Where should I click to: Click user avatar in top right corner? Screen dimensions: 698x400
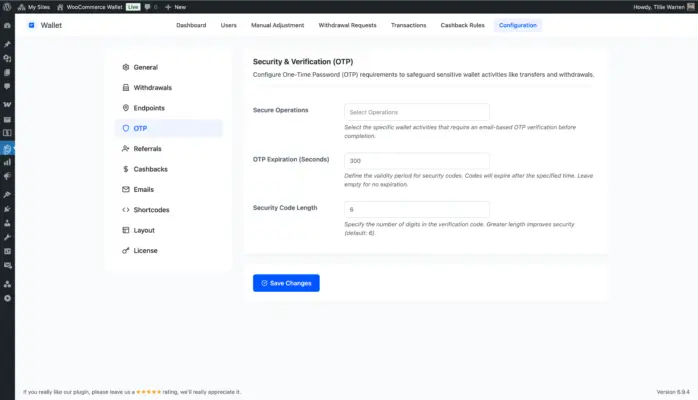tap(691, 7)
